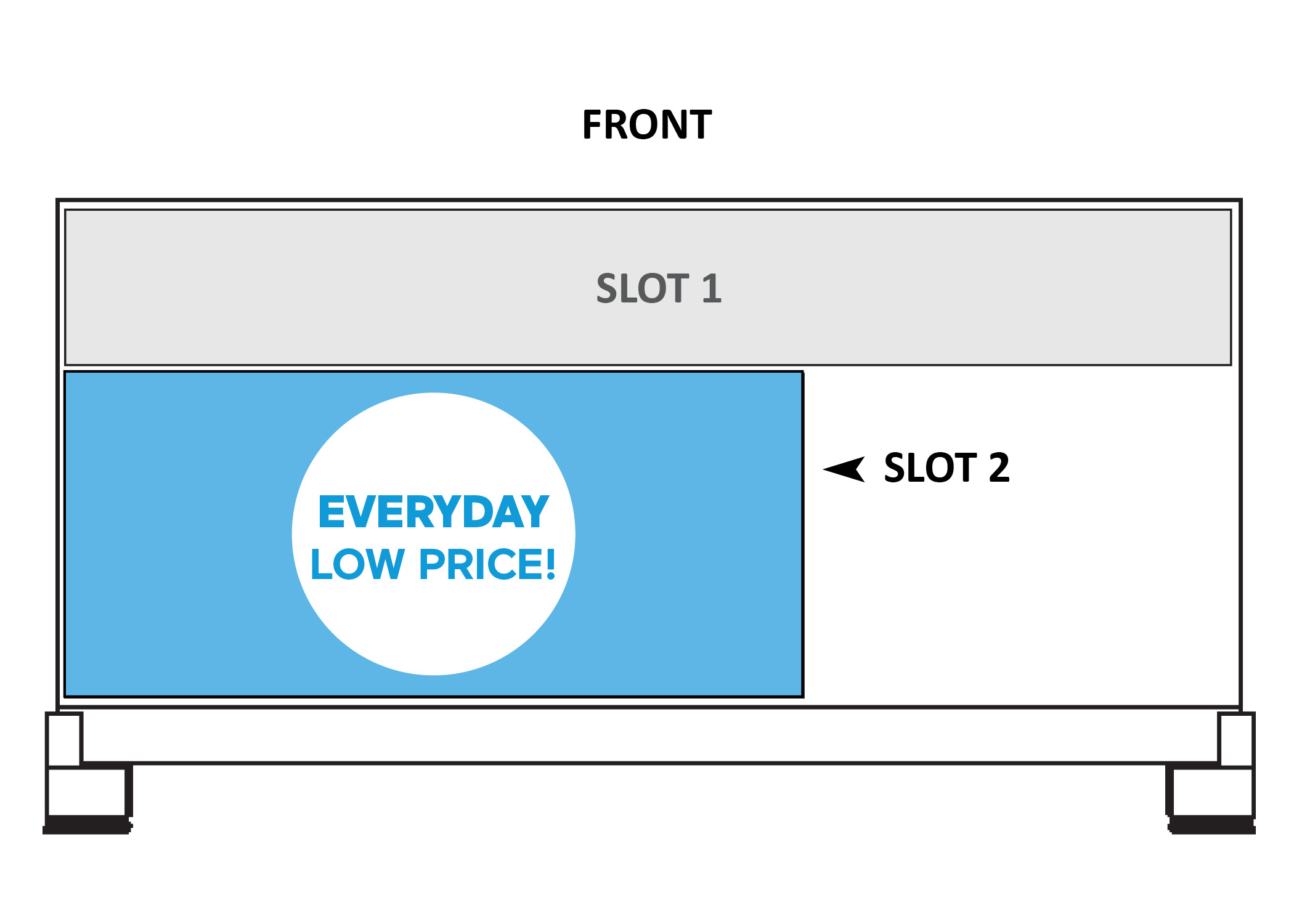Click the small left corner bracket above the leg
1294x924 pixels.
[63, 739]
